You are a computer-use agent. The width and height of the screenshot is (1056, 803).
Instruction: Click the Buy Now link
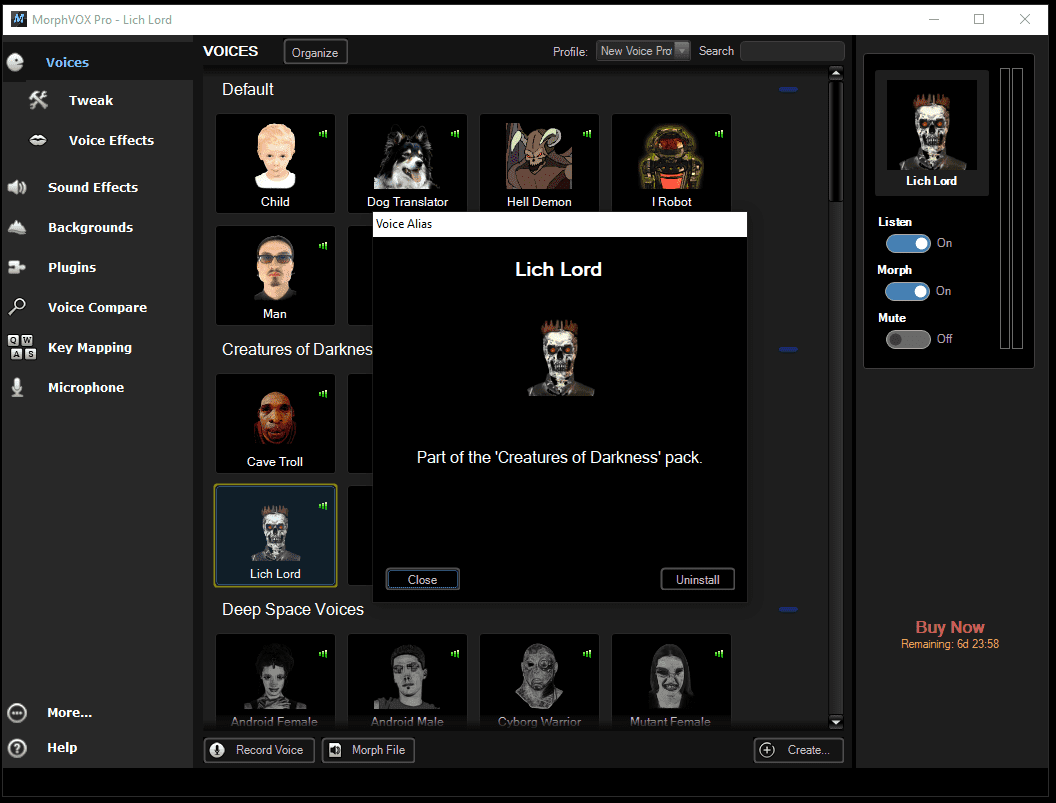(950, 627)
